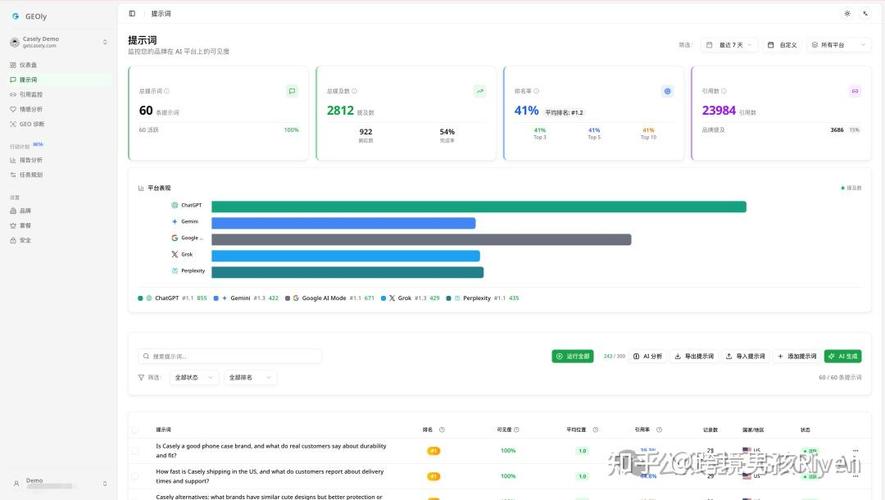Click the 导入提示词 import button
This screenshot has width=885, height=500.
click(746, 356)
